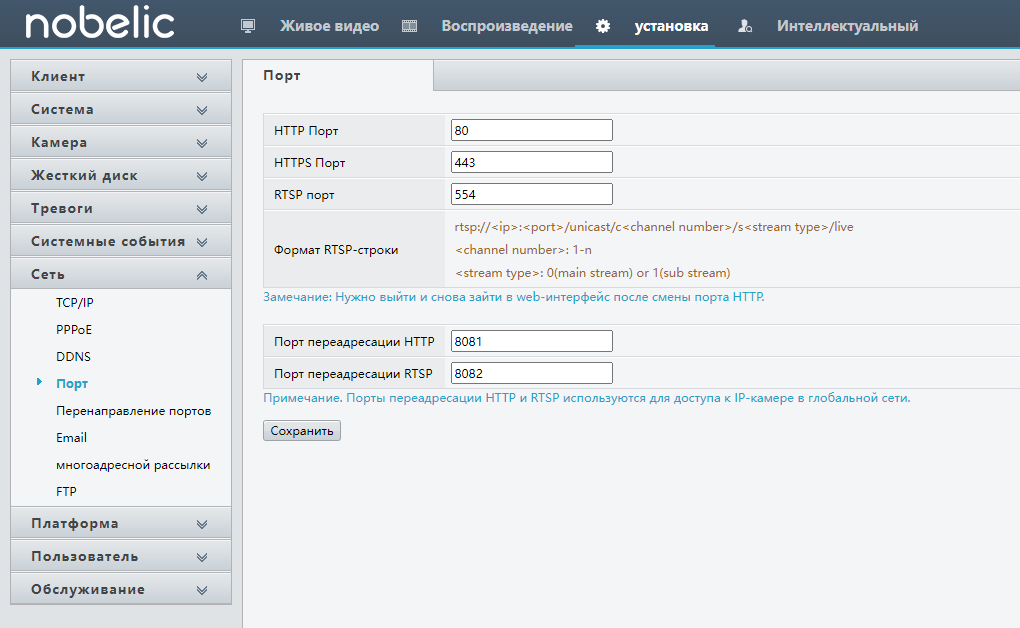
Task: Click the nobelic logo
Action: (100, 23)
